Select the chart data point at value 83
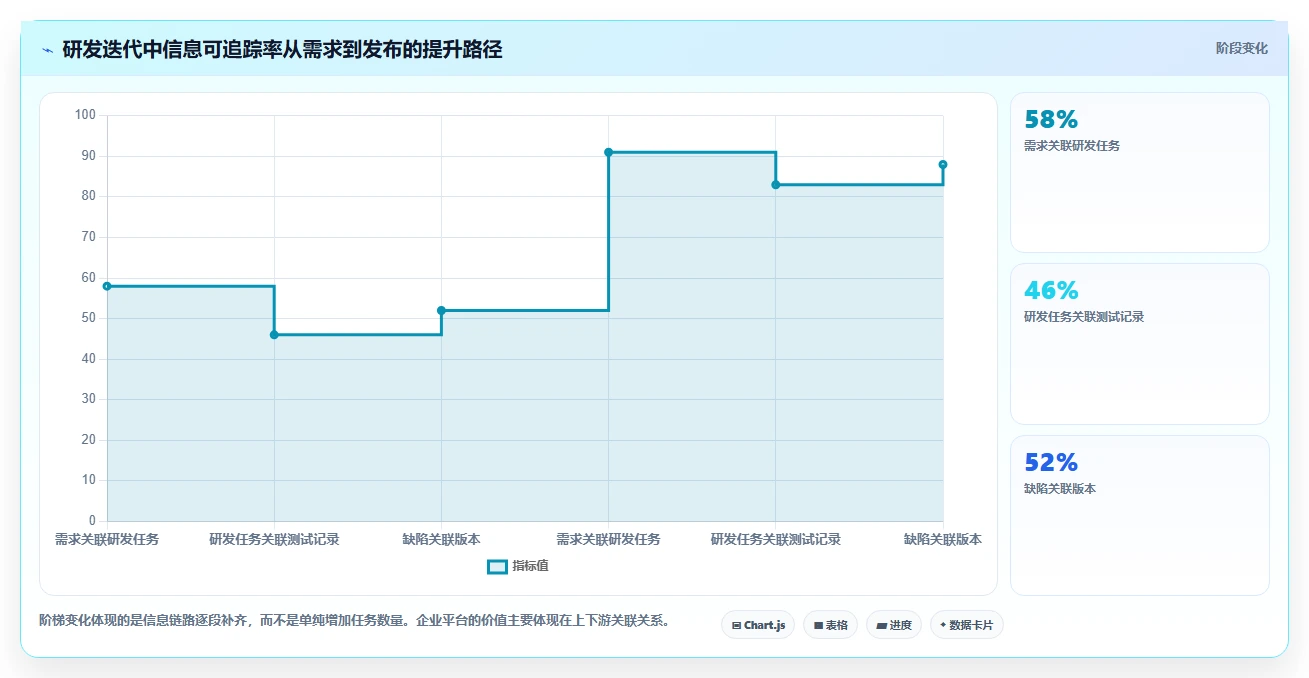The width and height of the screenshot is (1309, 678). [776, 184]
